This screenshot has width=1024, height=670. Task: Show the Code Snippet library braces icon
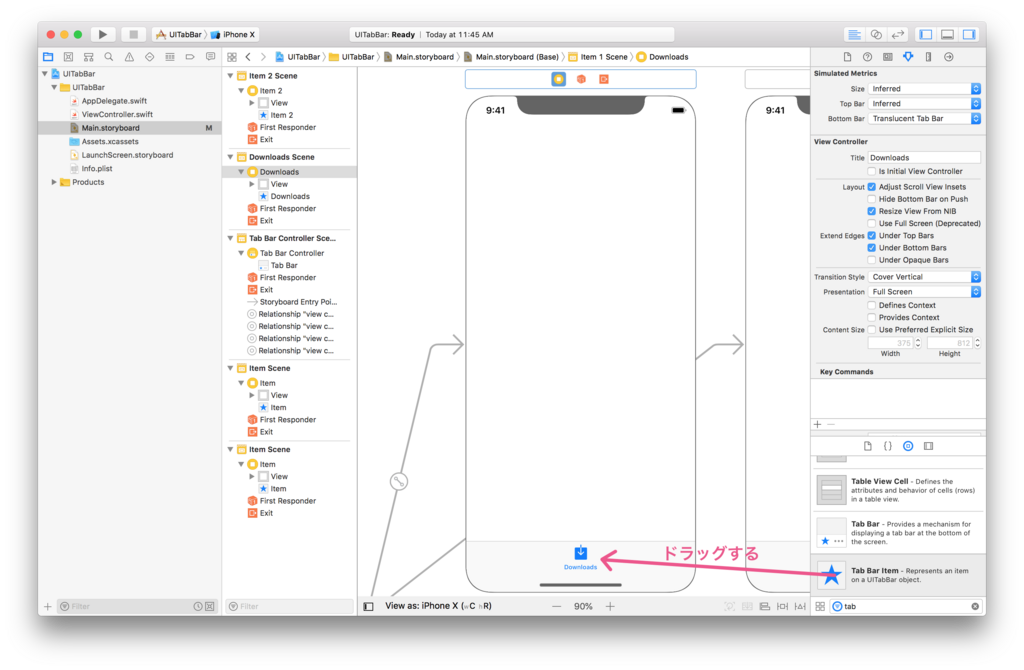pos(888,446)
